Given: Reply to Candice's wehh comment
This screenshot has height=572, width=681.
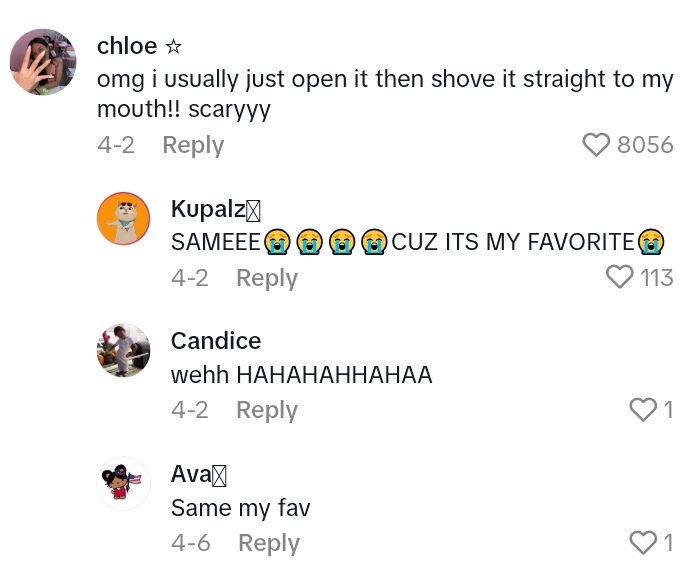Looking at the screenshot, I should point(267,410).
